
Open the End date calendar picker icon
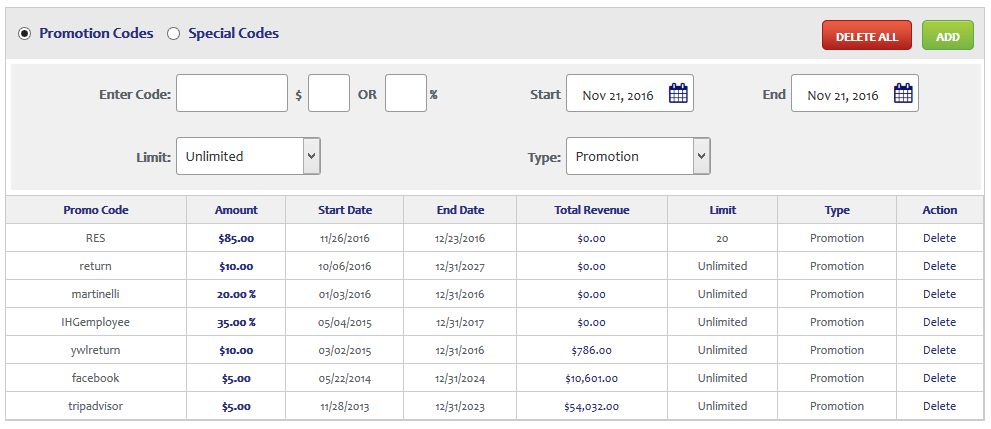pos(903,94)
